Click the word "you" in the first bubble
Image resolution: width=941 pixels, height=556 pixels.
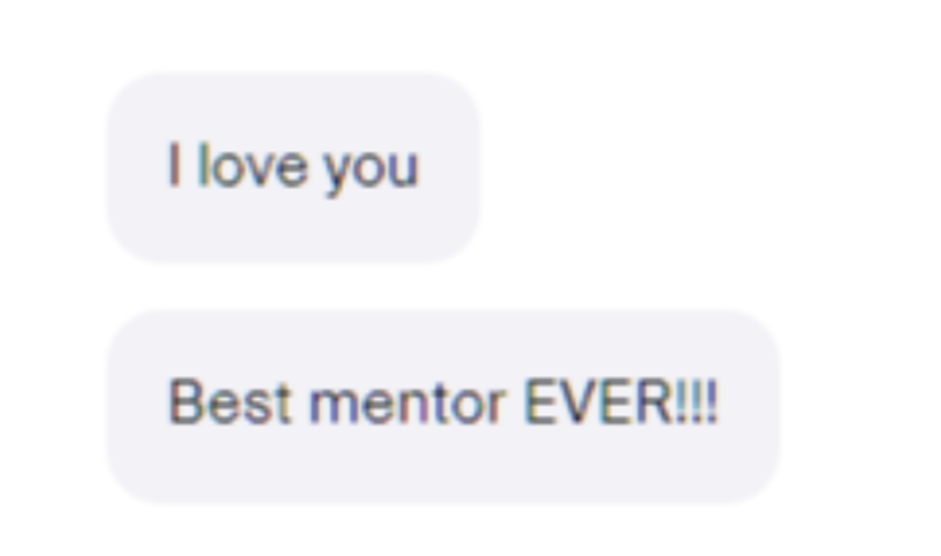click(x=371, y=171)
